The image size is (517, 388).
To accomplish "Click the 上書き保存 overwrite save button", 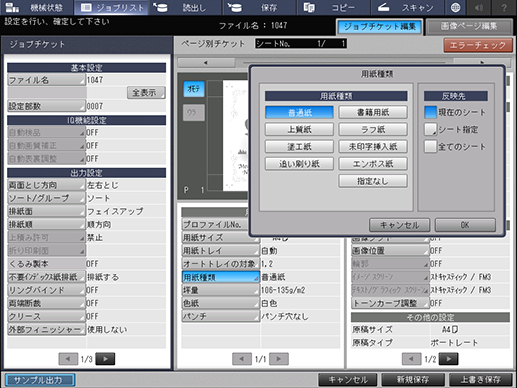I will pos(480,380).
